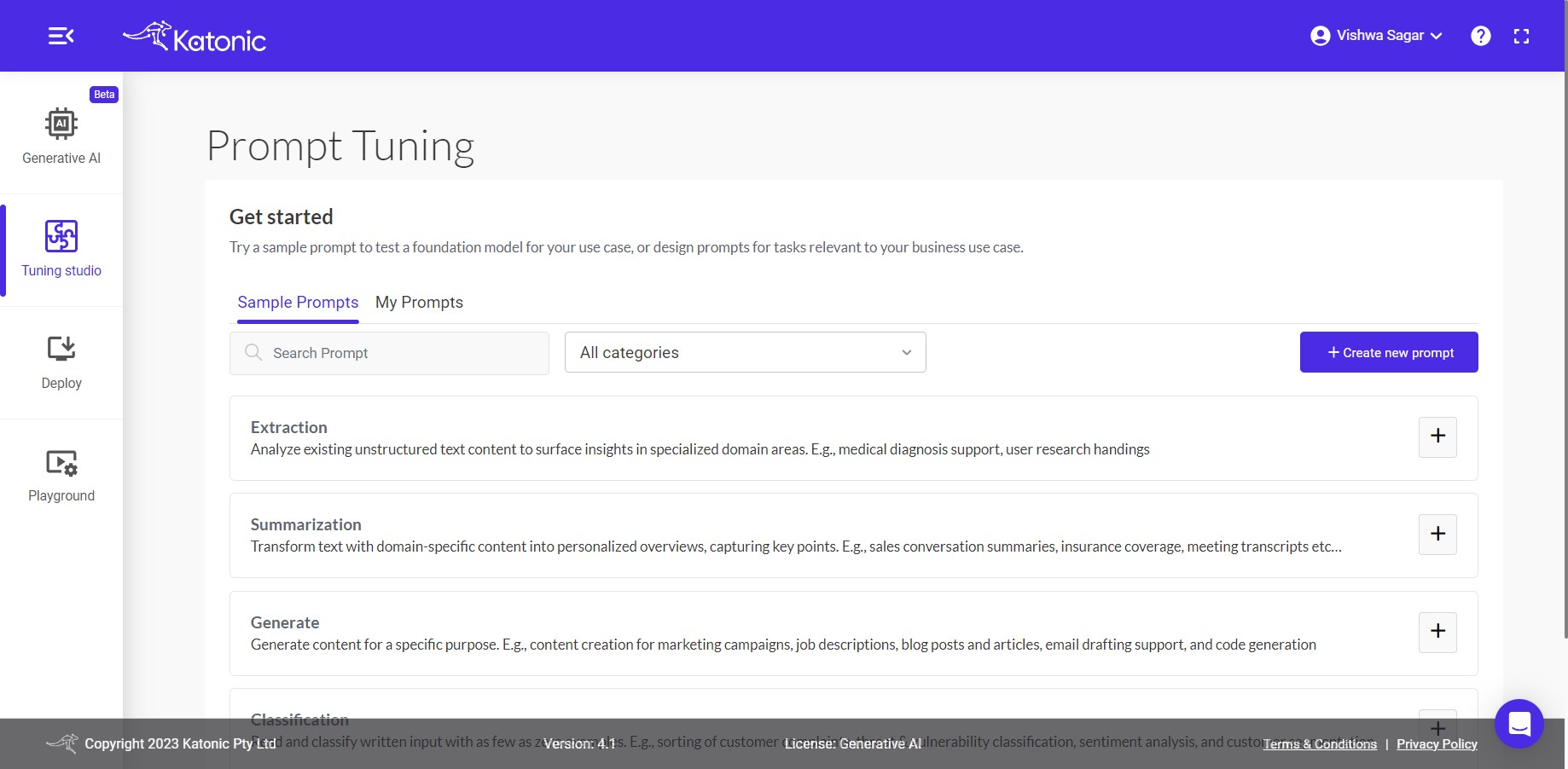The width and height of the screenshot is (1568, 769).
Task: Toggle fullscreen mode icon
Action: (x=1521, y=36)
